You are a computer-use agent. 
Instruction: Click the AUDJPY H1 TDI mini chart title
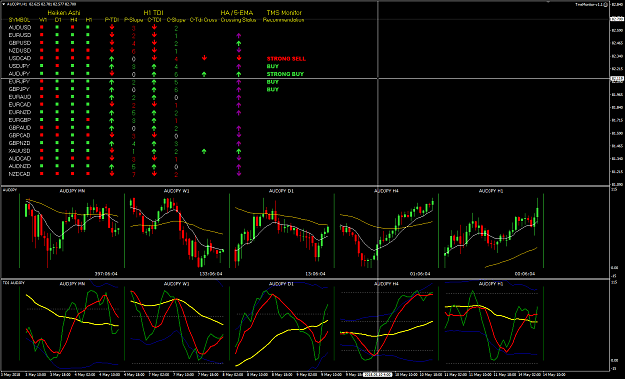click(x=491, y=284)
